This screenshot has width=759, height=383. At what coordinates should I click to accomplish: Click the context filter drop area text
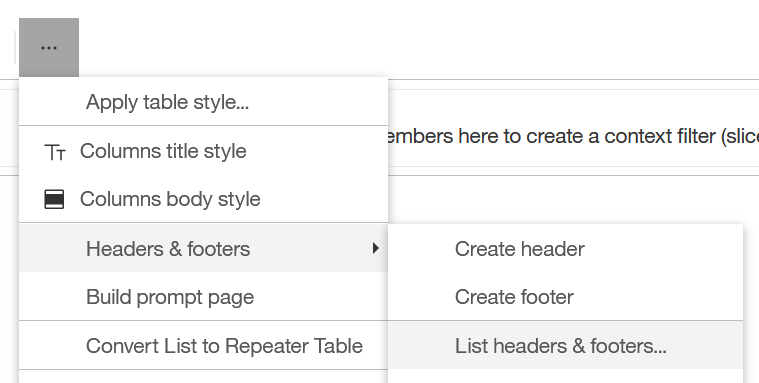[573, 136]
